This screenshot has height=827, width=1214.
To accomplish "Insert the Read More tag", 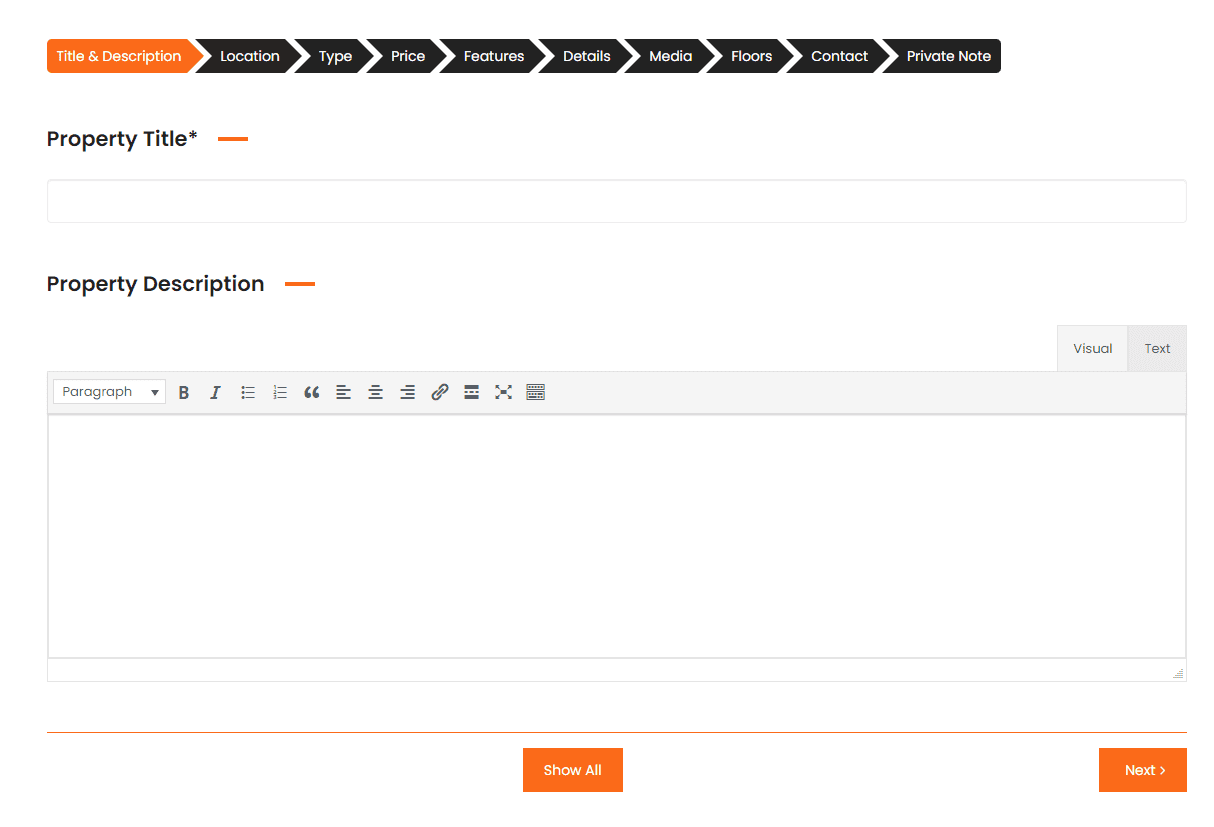I will [x=471, y=391].
